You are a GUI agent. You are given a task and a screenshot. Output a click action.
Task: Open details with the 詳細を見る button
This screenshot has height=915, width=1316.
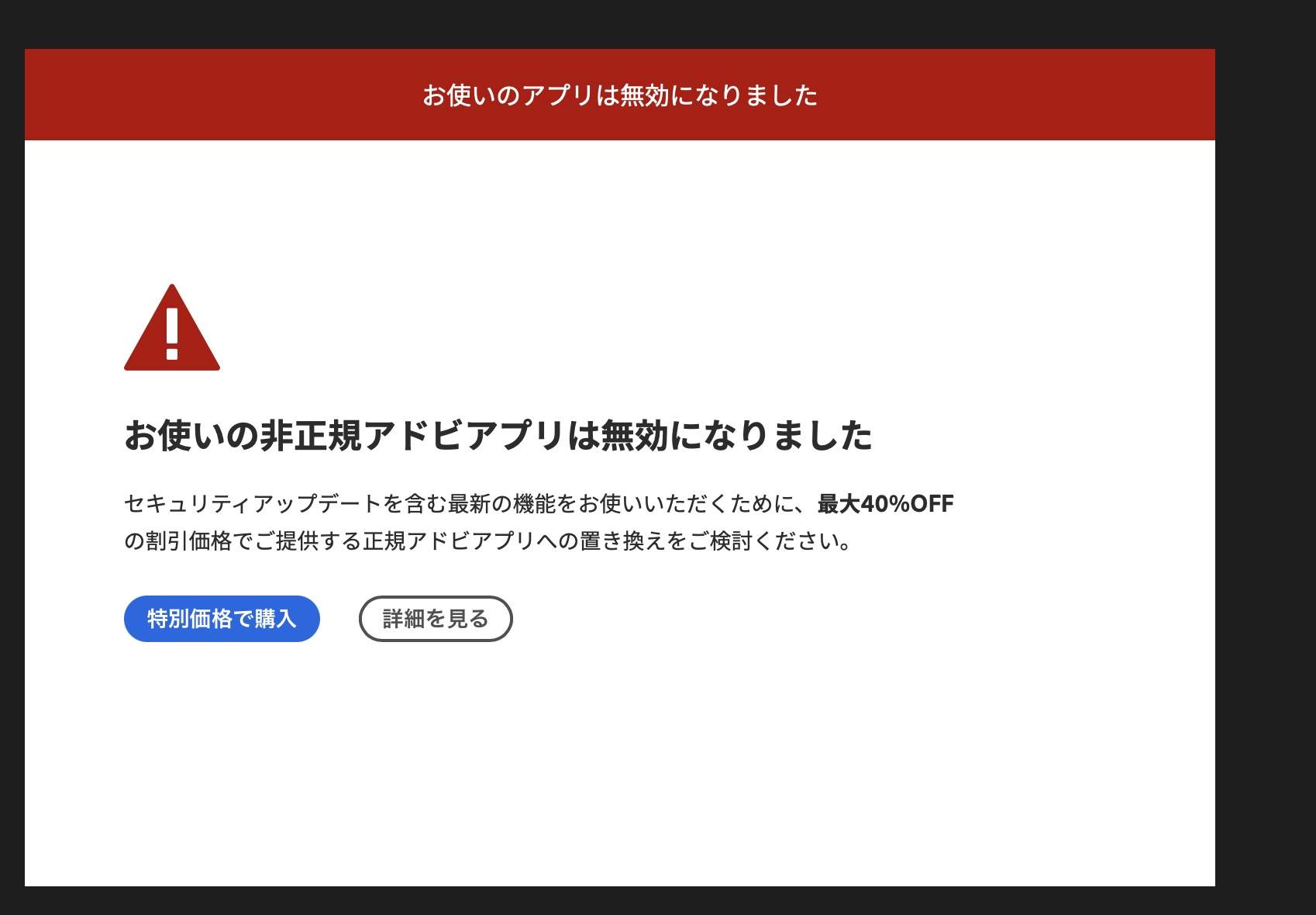click(435, 619)
